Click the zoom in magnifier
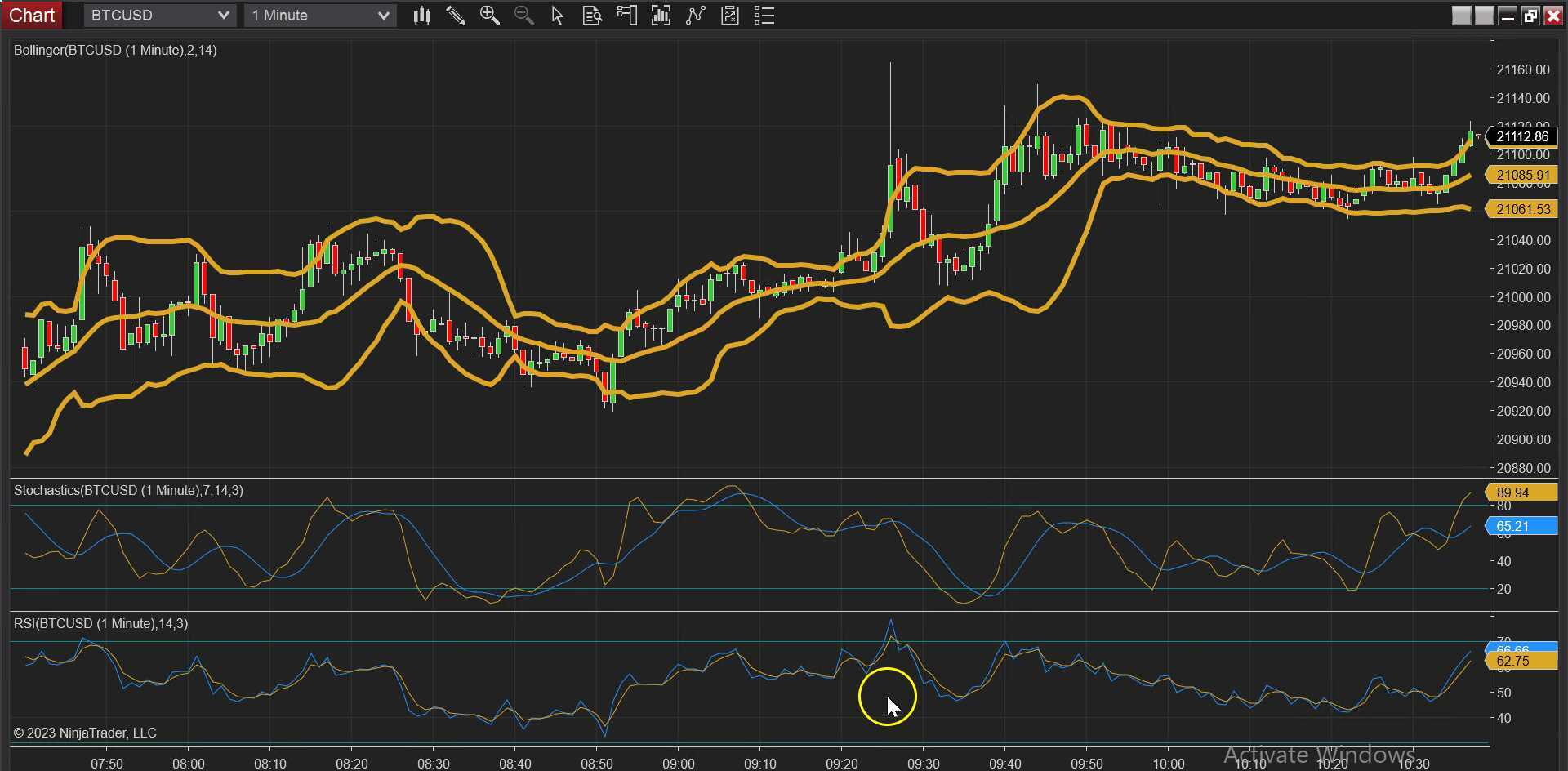The width and height of the screenshot is (1568, 771). (x=490, y=16)
